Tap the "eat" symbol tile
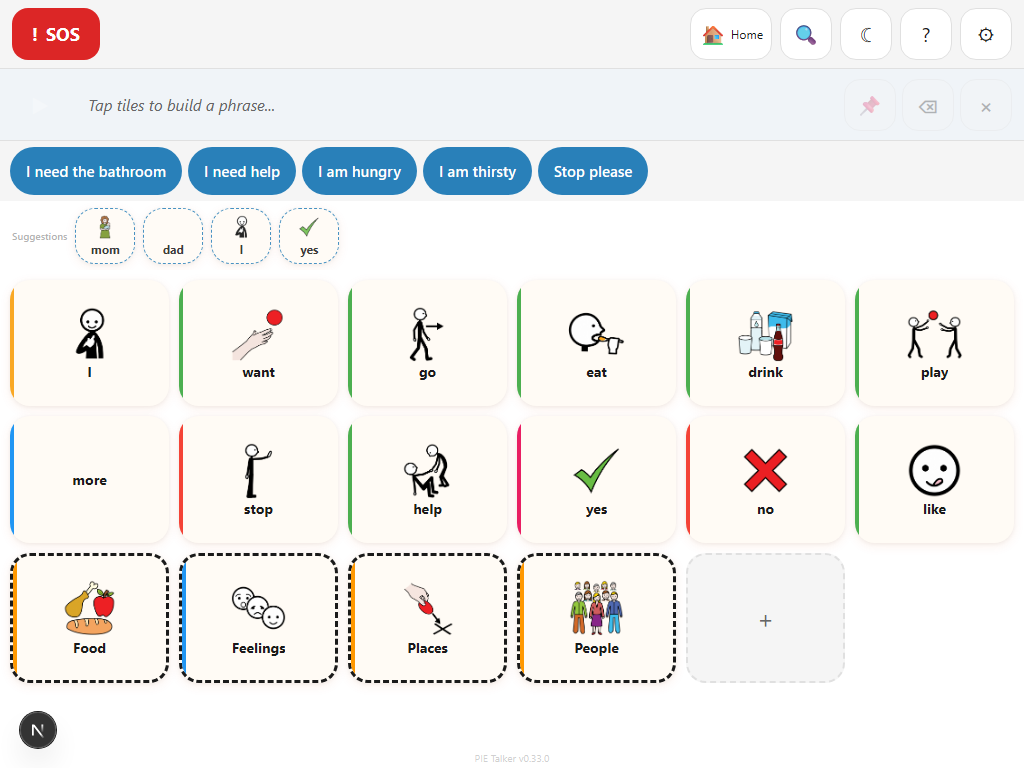 click(597, 343)
